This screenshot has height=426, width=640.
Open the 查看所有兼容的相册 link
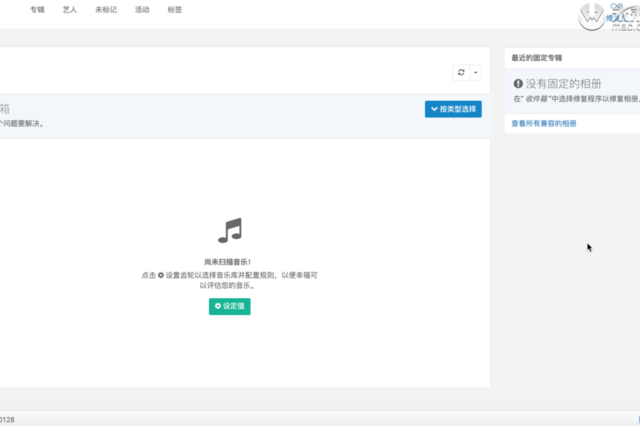click(x=544, y=124)
